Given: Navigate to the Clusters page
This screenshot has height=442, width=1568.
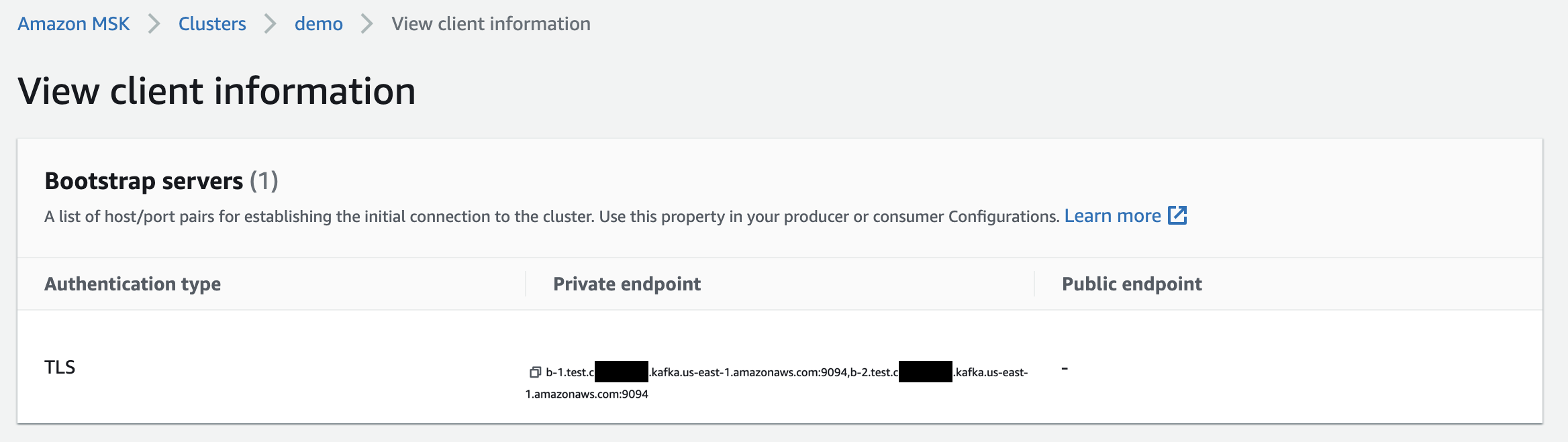Looking at the screenshot, I should pyautogui.click(x=211, y=23).
